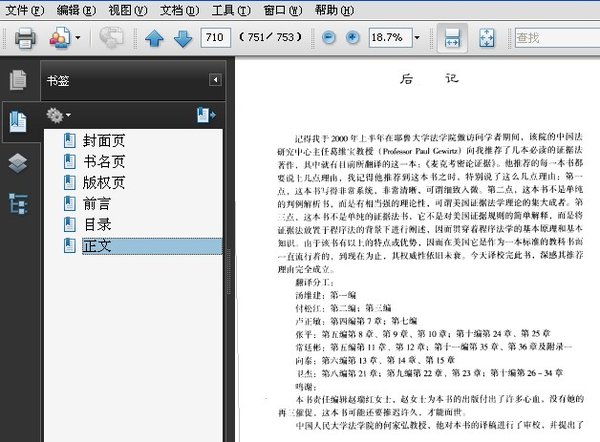Click the bookmark icon beside 目录
This screenshot has width=600, height=442.
click(x=70, y=224)
